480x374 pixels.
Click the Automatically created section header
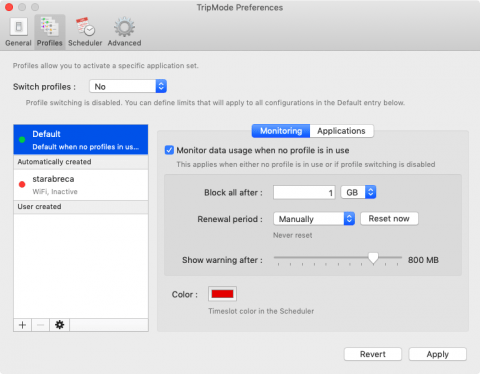point(81,162)
